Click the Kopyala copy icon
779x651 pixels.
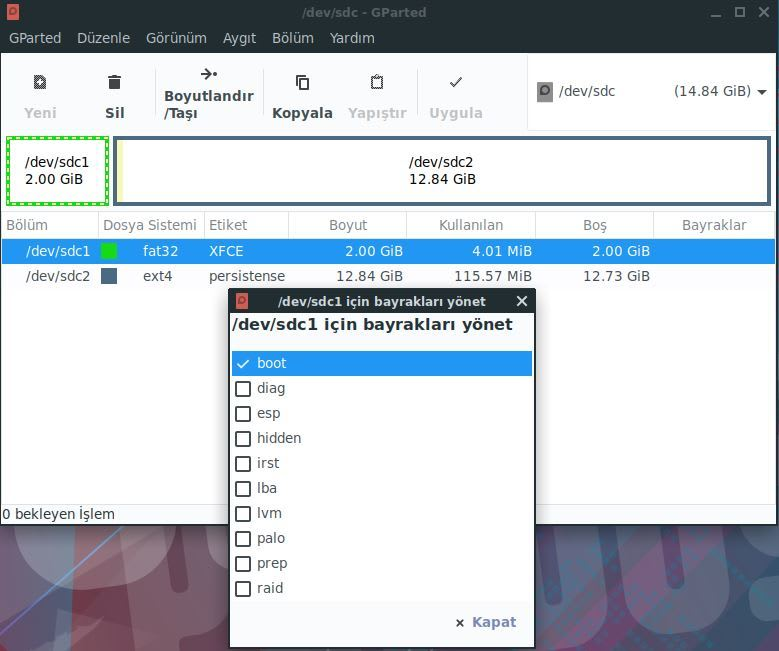pyautogui.click(x=302, y=82)
